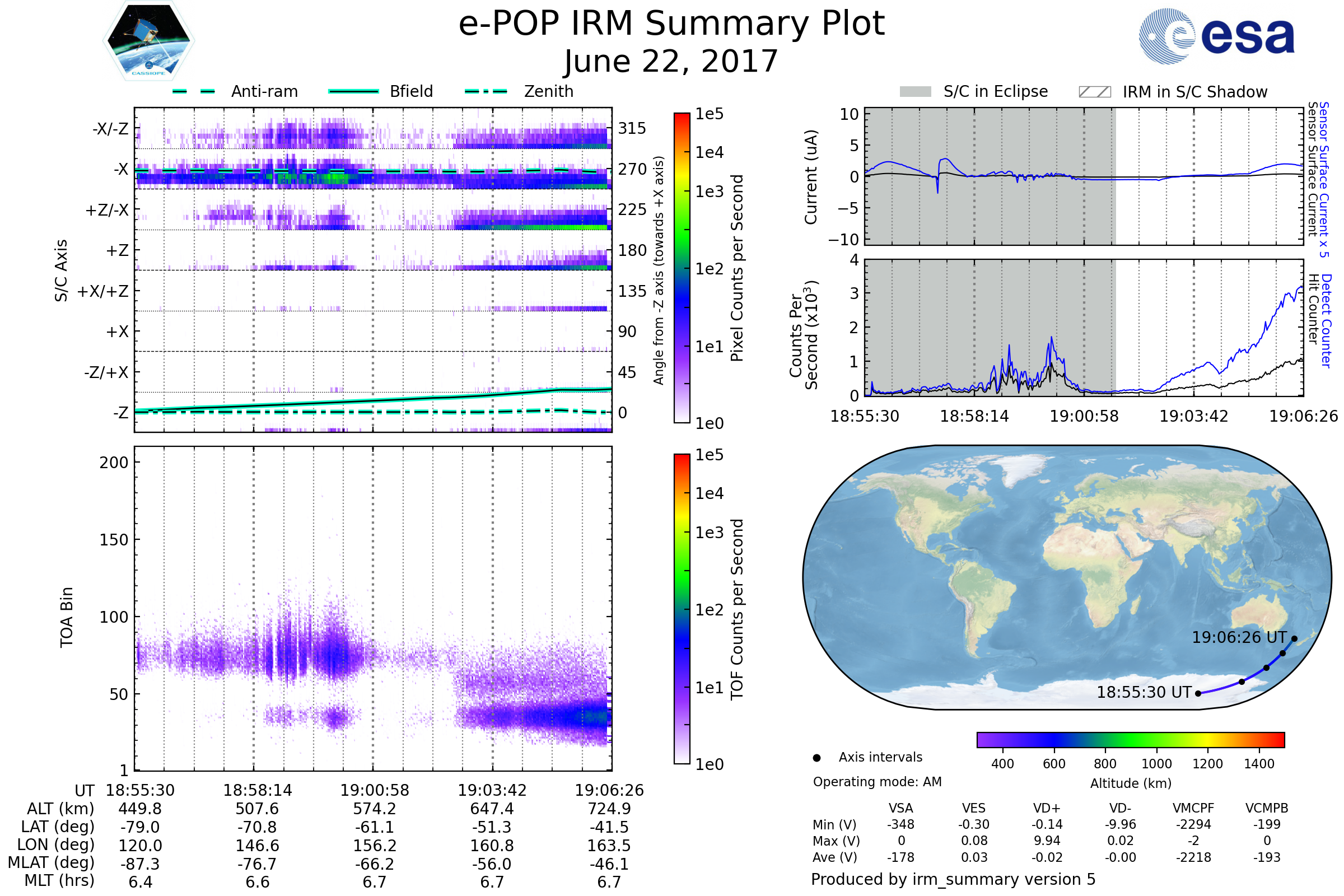Image resolution: width=1344 pixels, height=896 pixels.
Task: Click the ESA logo
Action: pyautogui.click(x=1216, y=36)
